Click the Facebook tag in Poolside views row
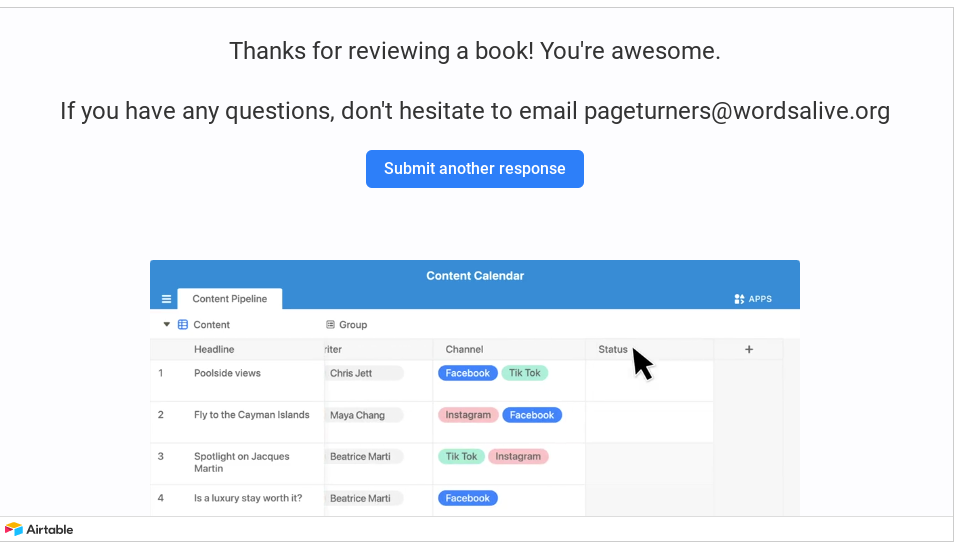Image resolution: width=970 pixels, height=552 pixels. (x=468, y=373)
